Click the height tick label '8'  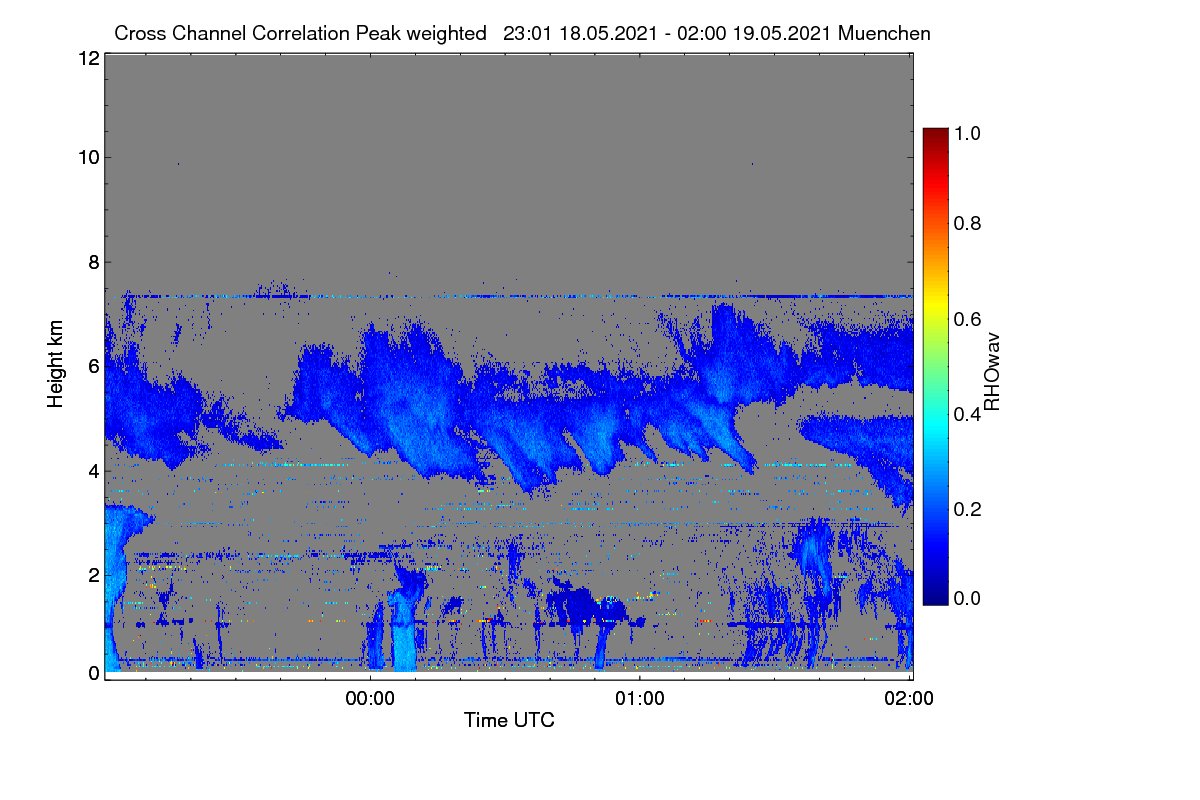tap(93, 262)
